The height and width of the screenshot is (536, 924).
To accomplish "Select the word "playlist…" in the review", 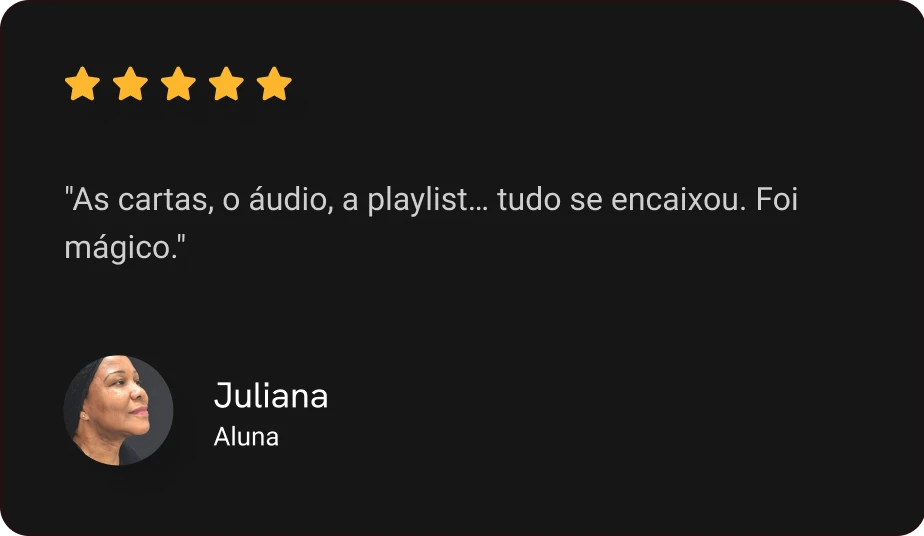I will pyautogui.click(x=428, y=201).
